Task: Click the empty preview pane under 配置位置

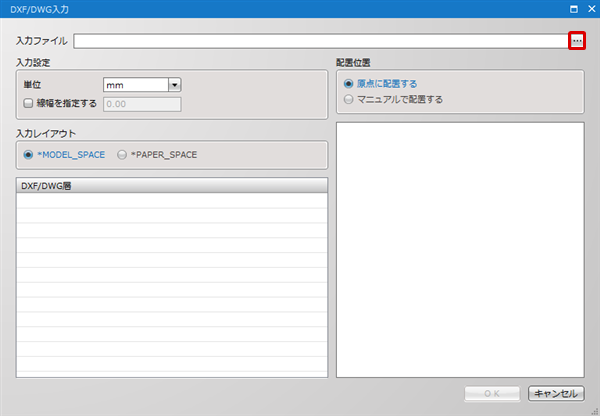Action: click(459, 250)
